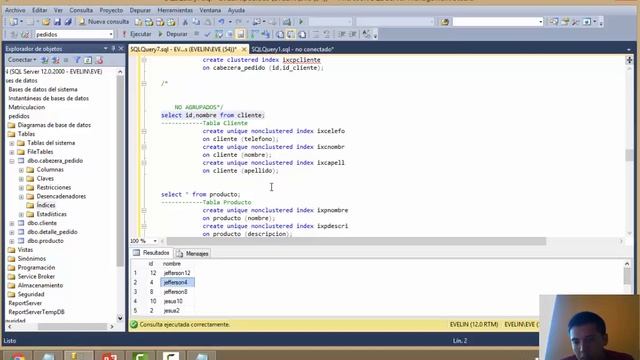The image size is (640, 360).
Task: Click the Find in files icon
Action: click(x=445, y=22)
